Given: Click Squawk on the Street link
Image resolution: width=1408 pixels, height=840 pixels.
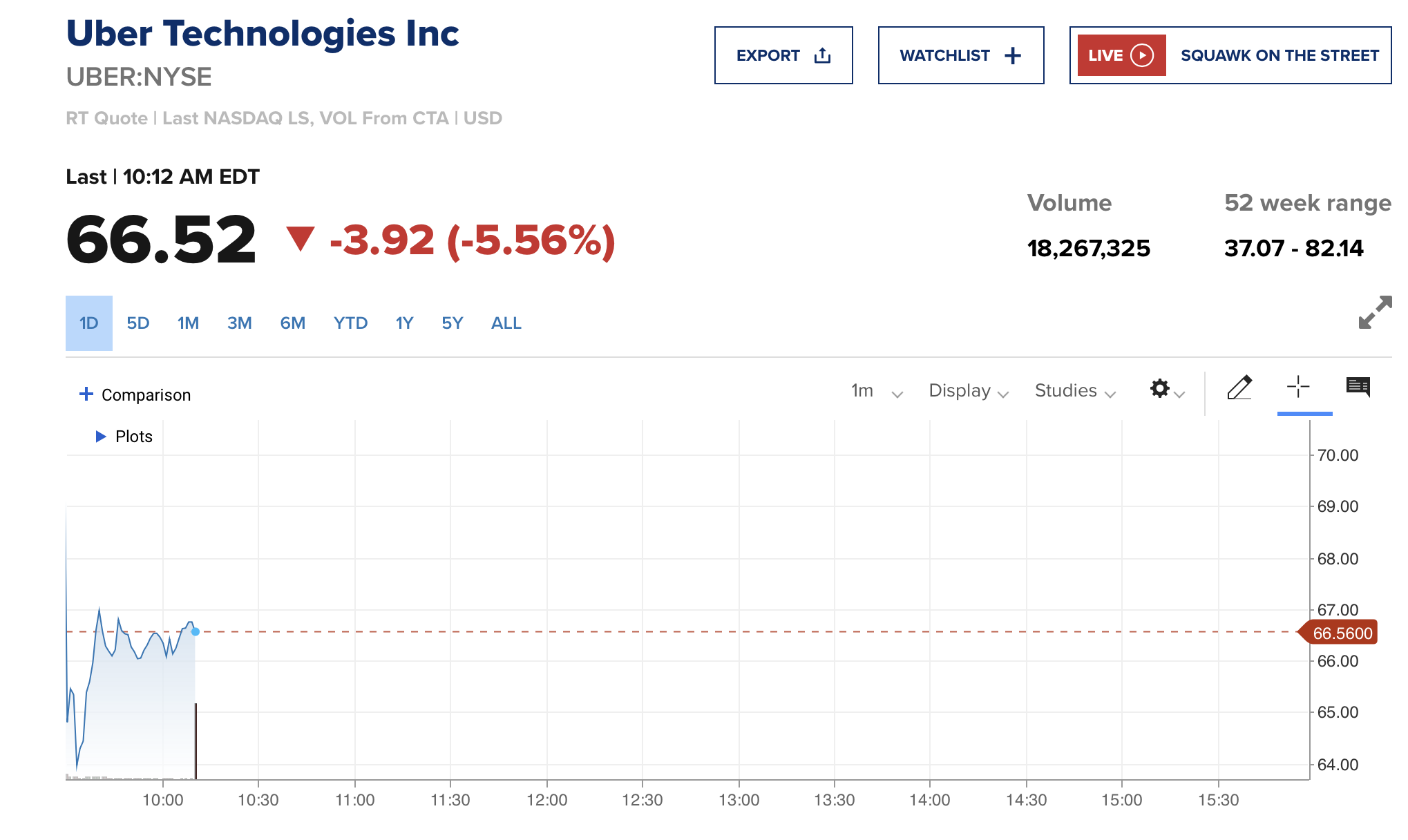Looking at the screenshot, I should [x=1279, y=55].
